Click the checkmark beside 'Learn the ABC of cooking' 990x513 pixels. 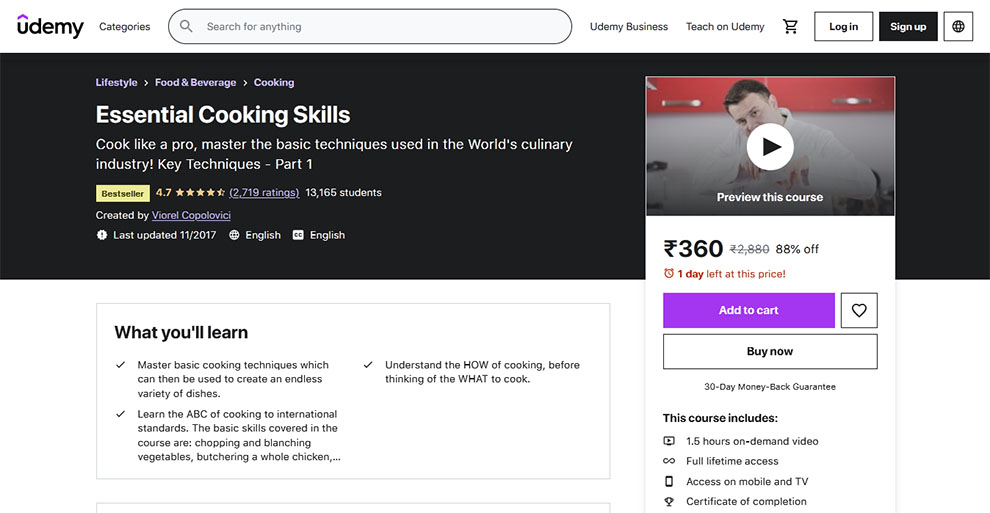pos(121,414)
